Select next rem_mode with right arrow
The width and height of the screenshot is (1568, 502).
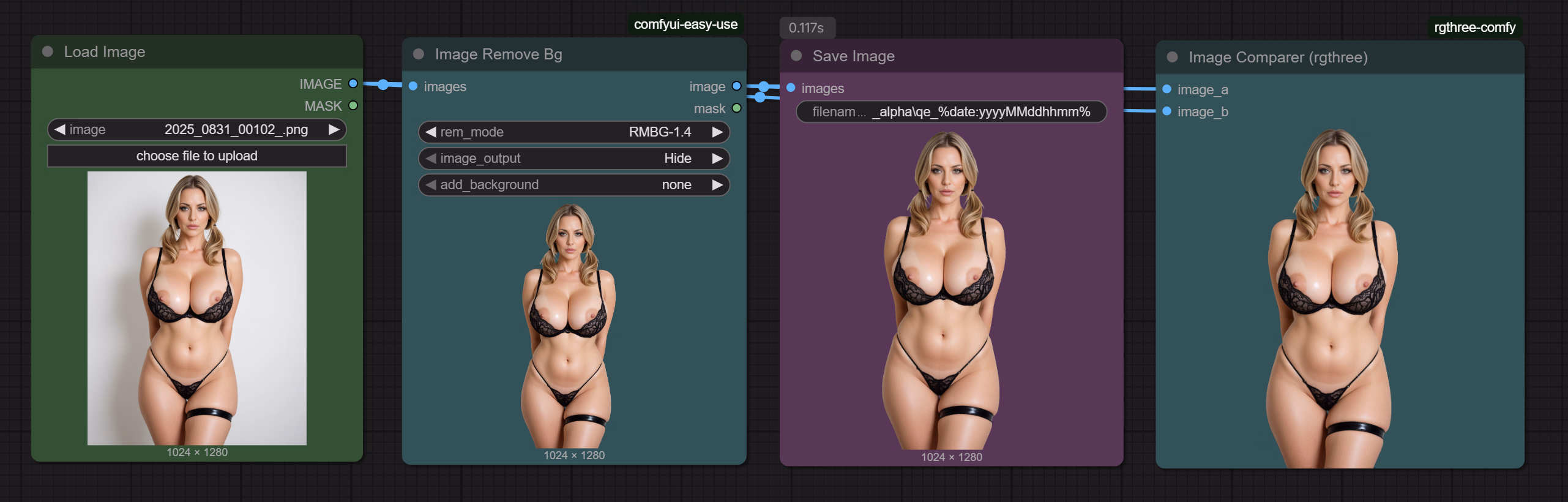tap(717, 132)
